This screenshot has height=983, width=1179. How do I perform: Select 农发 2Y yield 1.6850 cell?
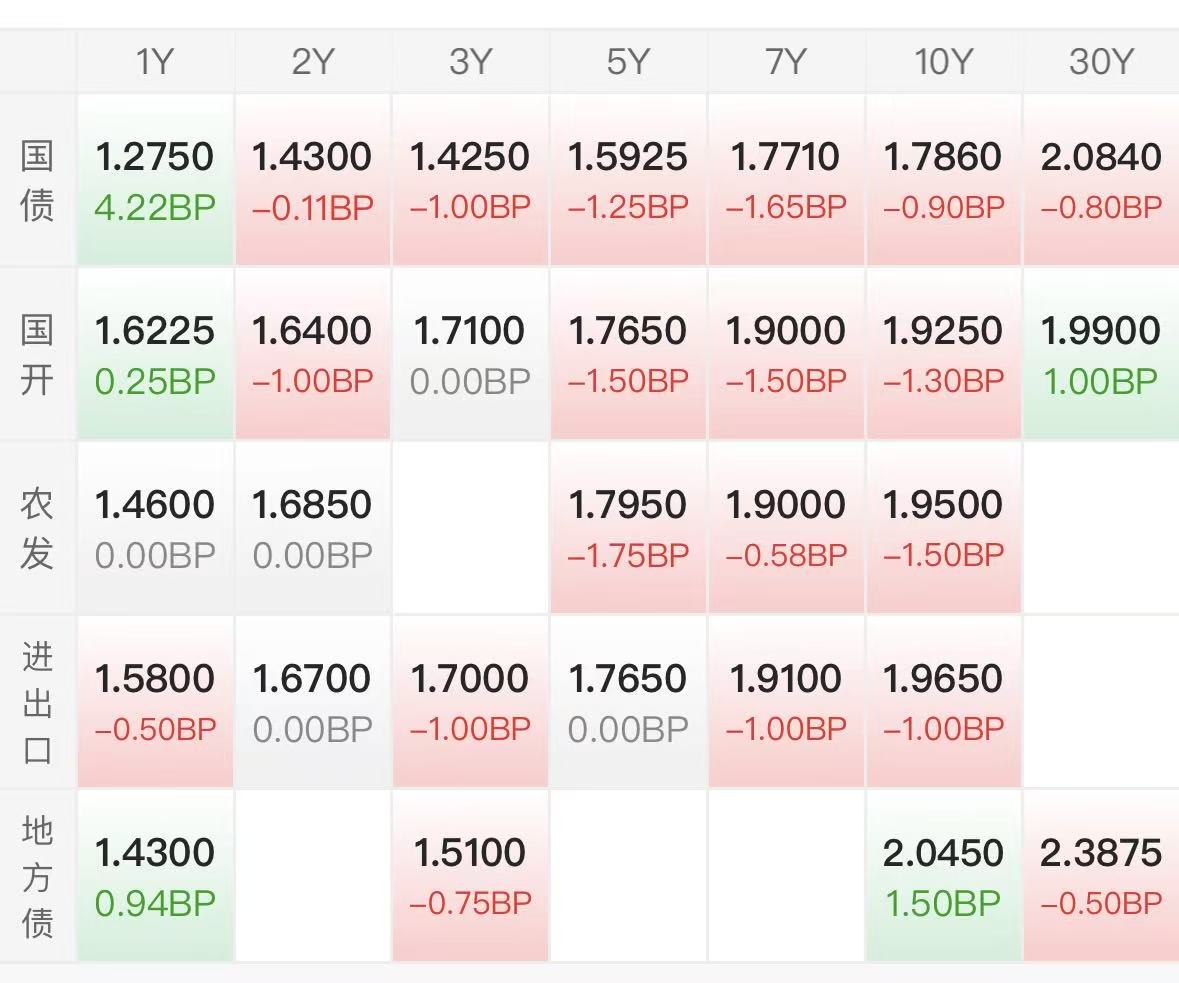pyautogui.click(x=312, y=528)
